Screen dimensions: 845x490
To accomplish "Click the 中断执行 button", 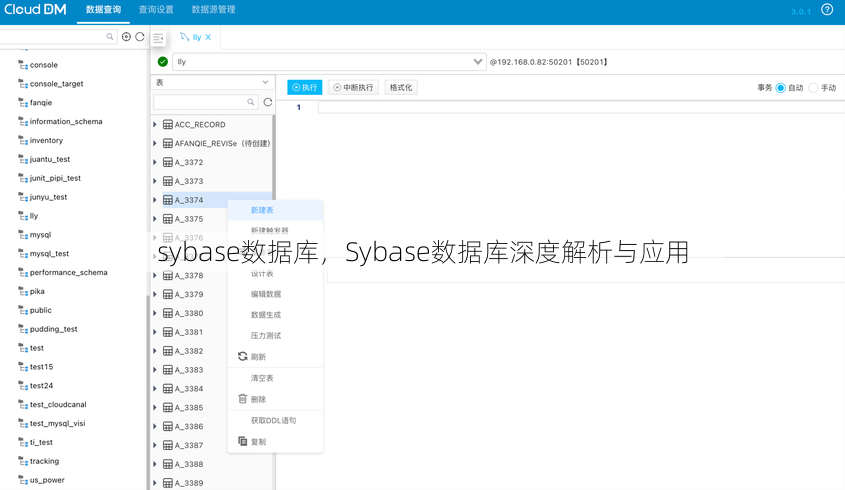I will pos(354,87).
